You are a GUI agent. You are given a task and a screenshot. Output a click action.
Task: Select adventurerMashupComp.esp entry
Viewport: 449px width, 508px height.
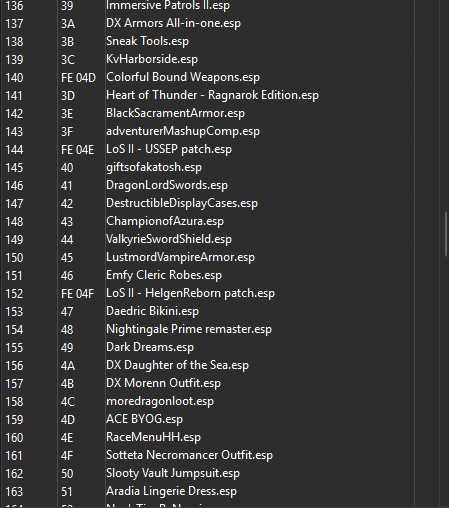(x=183, y=131)
